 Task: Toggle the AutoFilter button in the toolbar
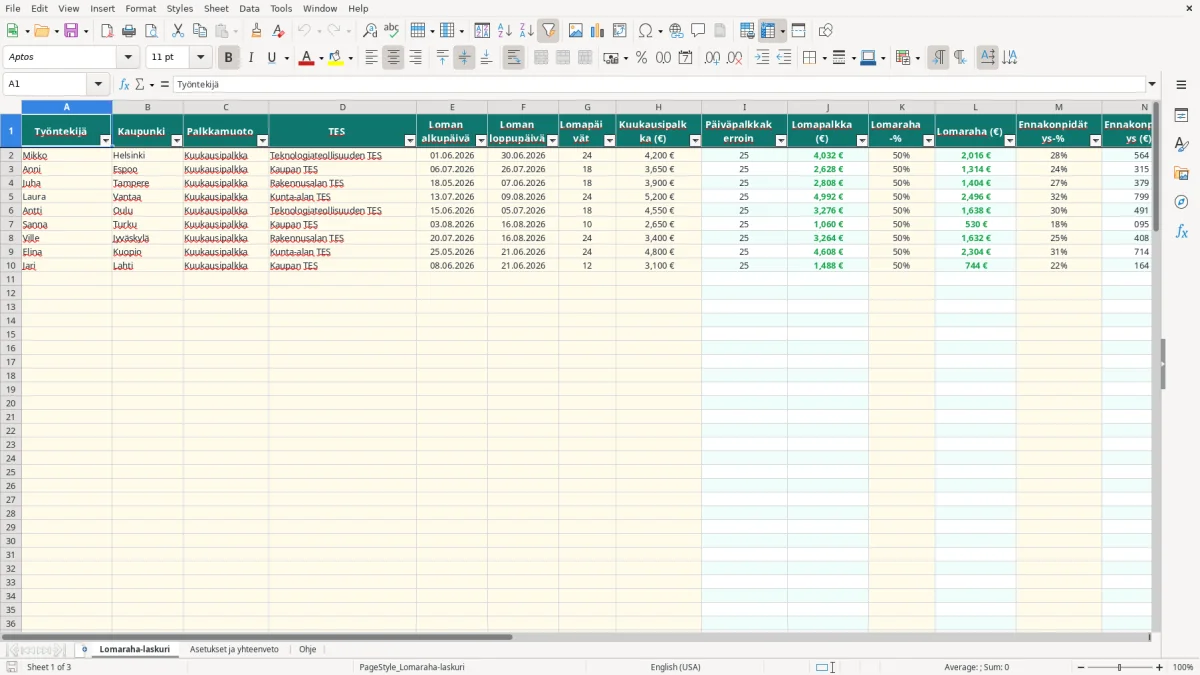pyautogui.click(x=548, y=31)
